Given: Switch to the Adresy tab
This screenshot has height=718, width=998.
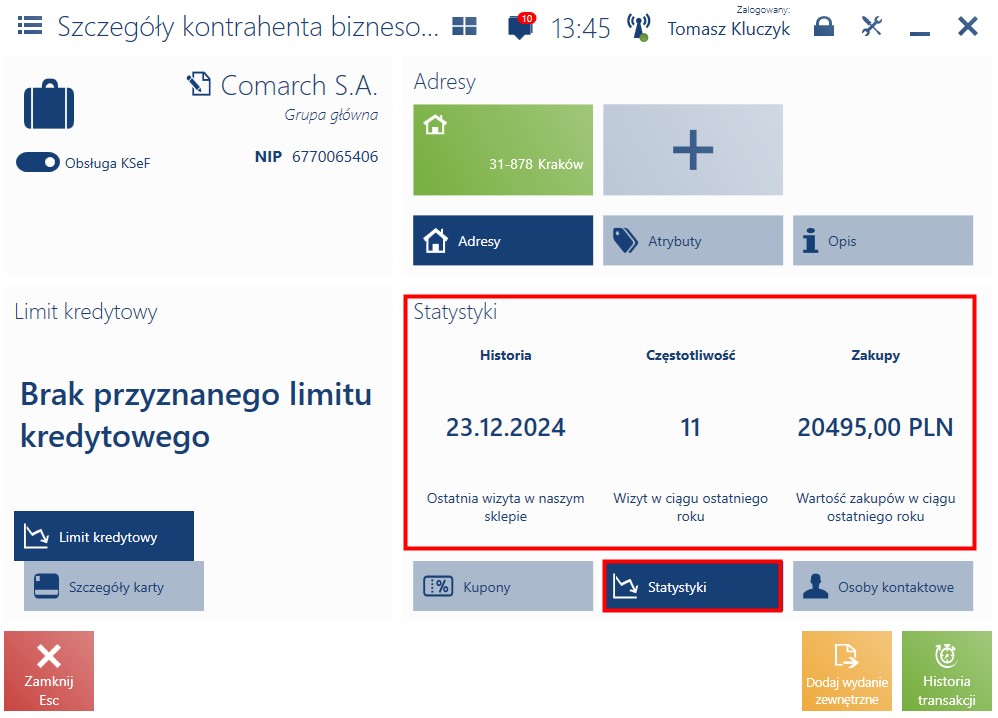Looking at the screenshot, I should tap(503, 241).
